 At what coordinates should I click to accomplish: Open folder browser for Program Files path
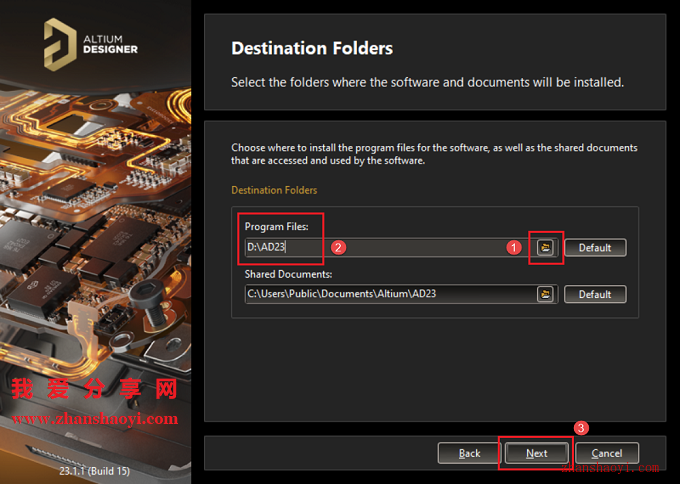(546, 247)
